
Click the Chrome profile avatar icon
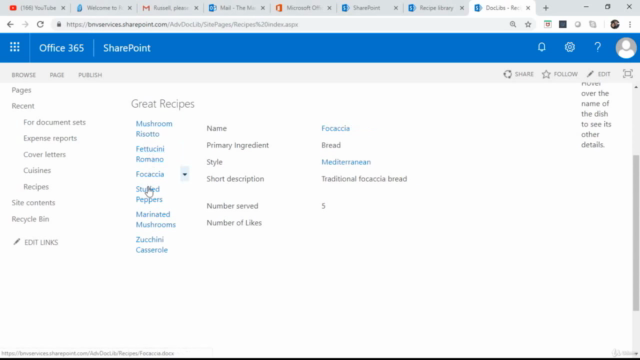[615, 24]
